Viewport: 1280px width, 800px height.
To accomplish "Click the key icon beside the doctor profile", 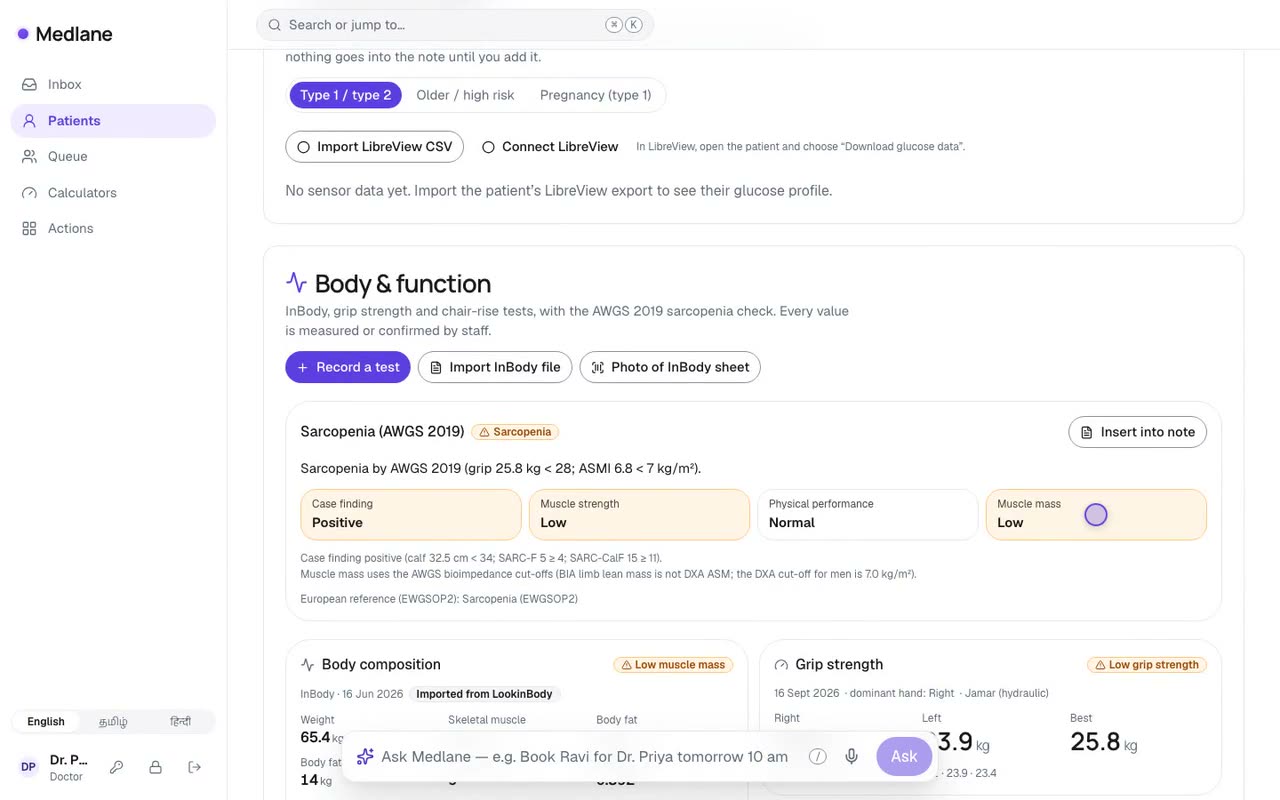I will coord(117,767).
